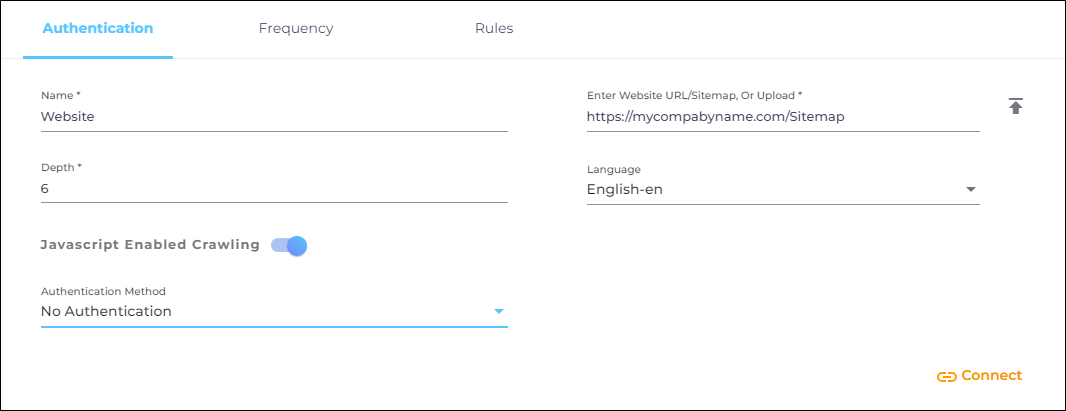Click the upload sitemap file icon

1016,106
